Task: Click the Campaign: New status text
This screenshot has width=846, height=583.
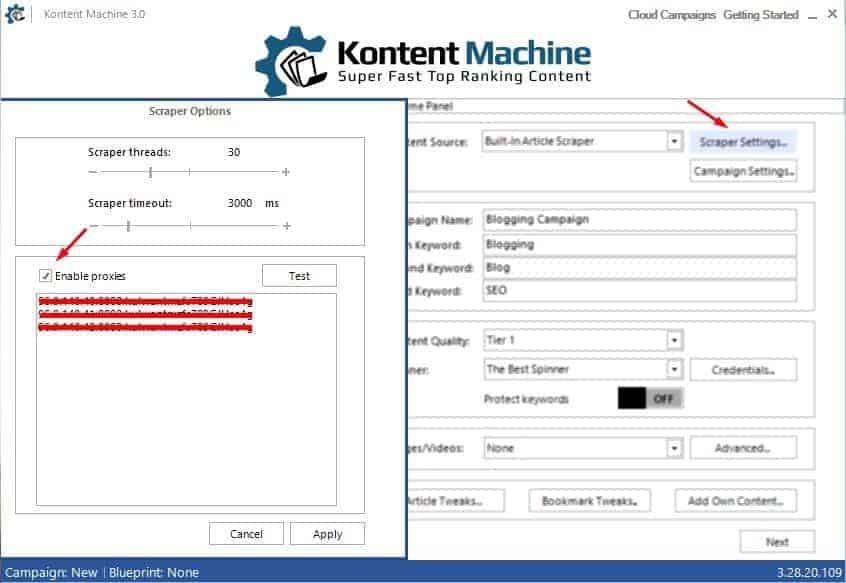Action: coord(51,572)
